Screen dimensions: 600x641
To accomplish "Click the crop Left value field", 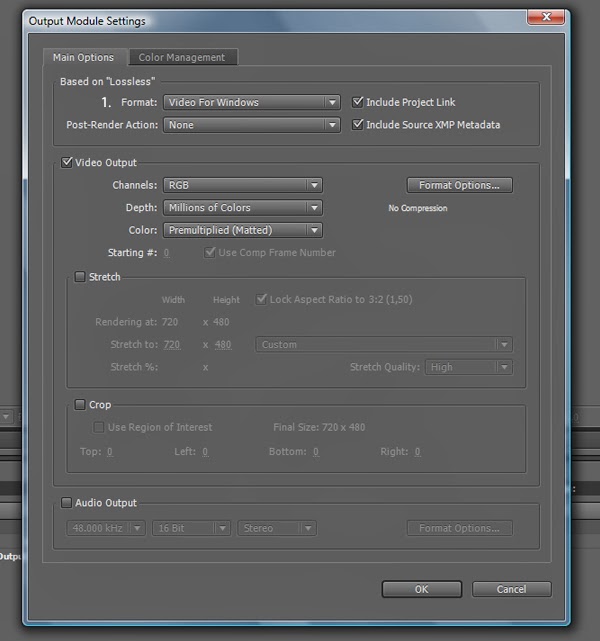I will point(205,452).
